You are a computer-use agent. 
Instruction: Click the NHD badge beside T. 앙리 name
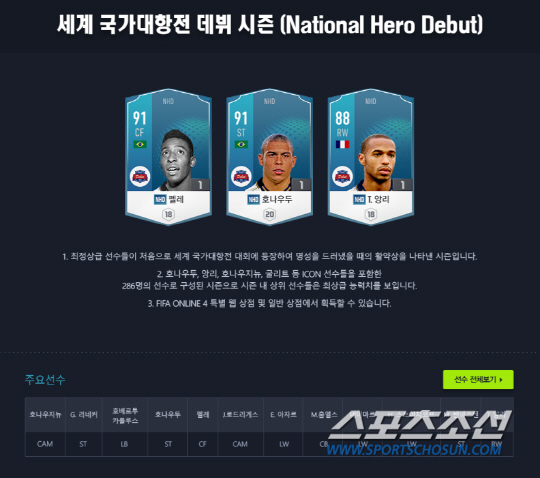(x=359, y=199)
